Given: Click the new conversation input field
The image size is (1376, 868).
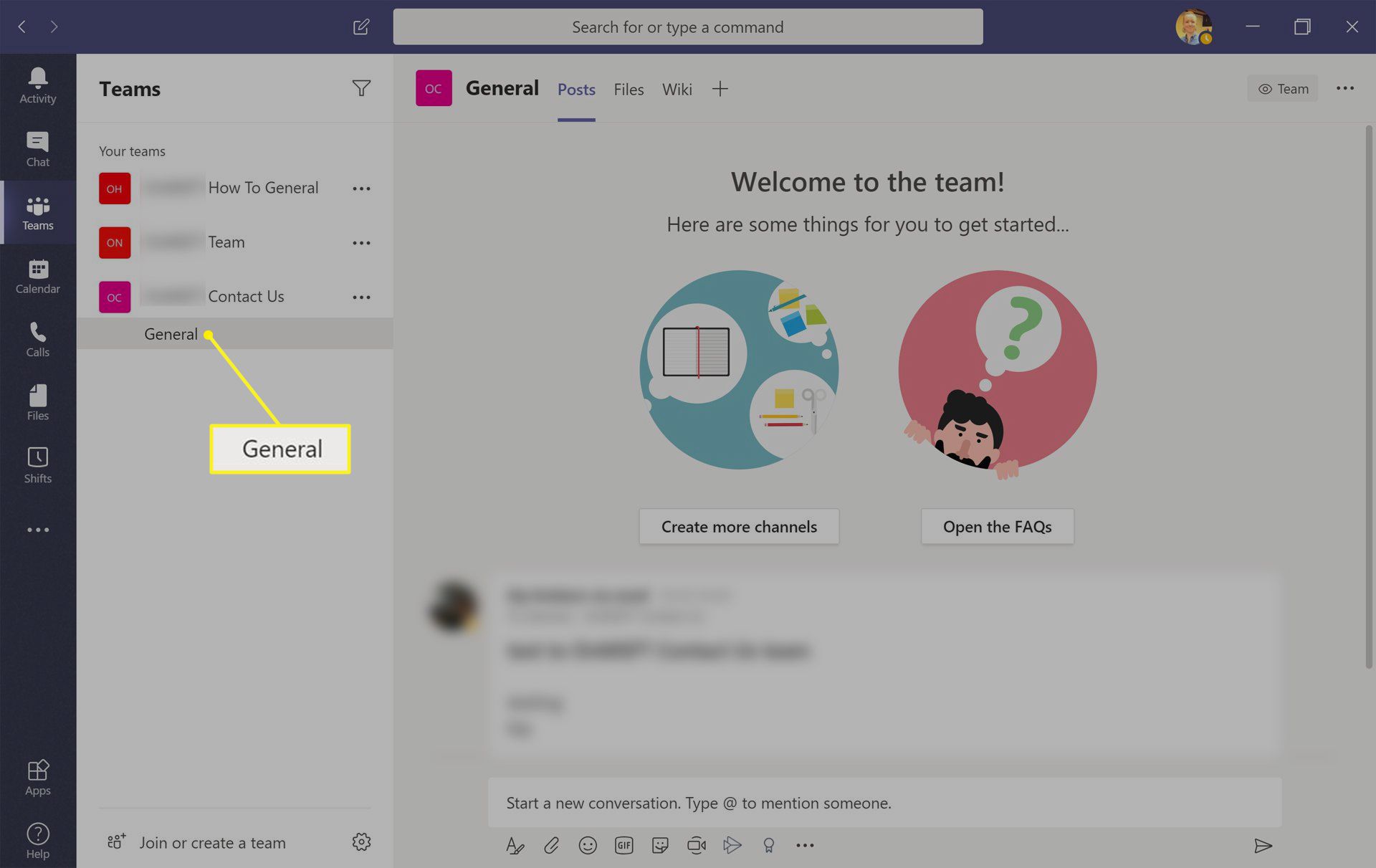Looking at the screenshot, I should click(x=884, y=802).
